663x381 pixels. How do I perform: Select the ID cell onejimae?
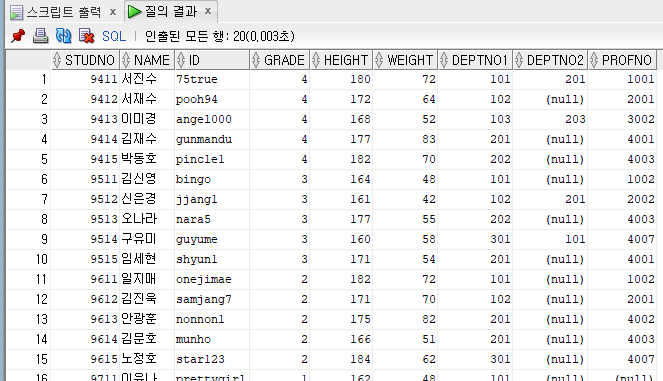pos(212,280)
